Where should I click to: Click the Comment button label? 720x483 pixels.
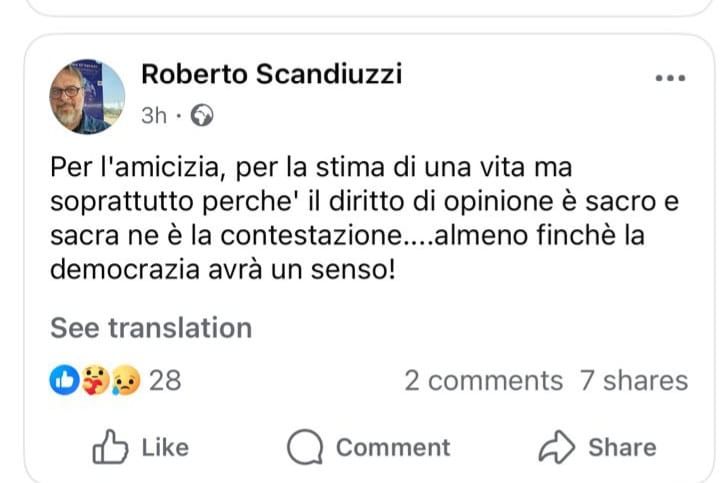[x=392, y=447]
